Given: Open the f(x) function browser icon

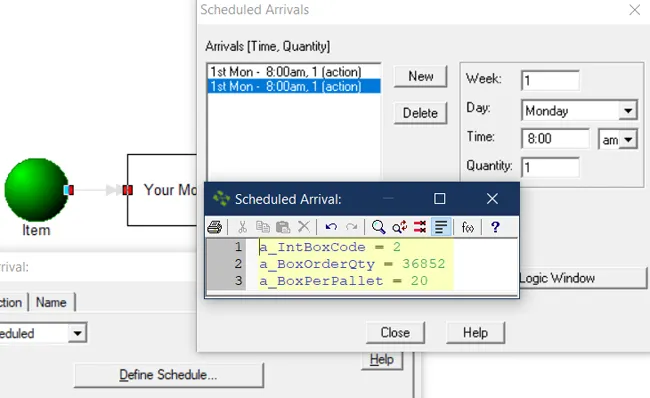Looking at the screenshot, I should point(468,227).
